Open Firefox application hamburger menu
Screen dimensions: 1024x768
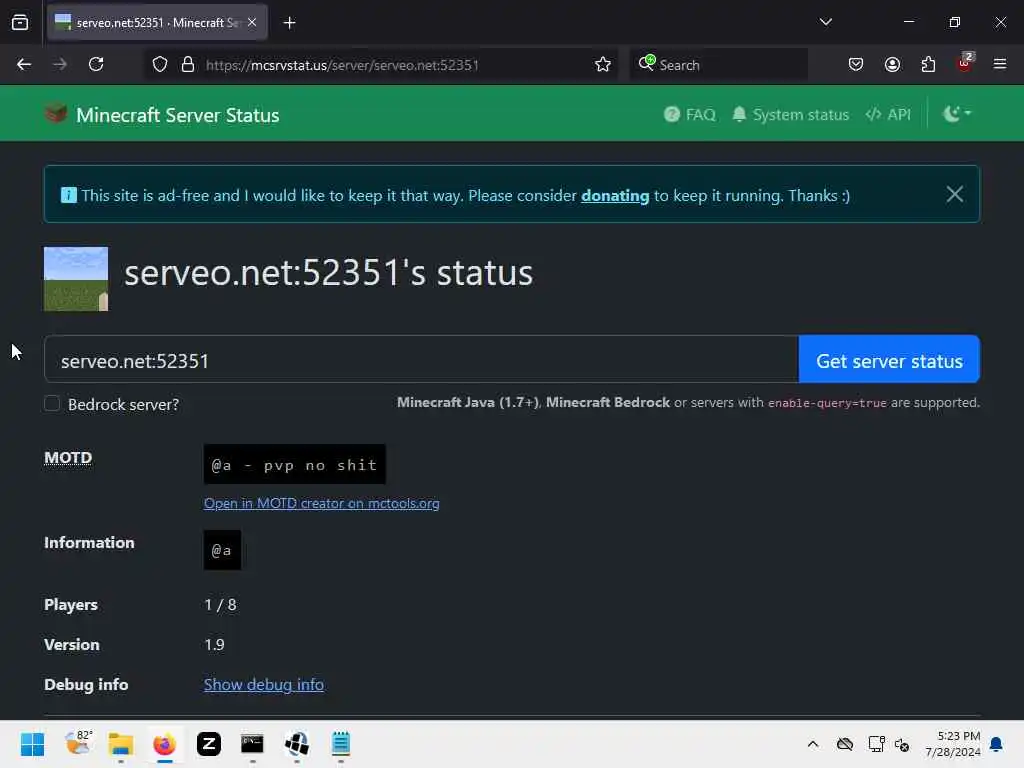pos(1000,65)
